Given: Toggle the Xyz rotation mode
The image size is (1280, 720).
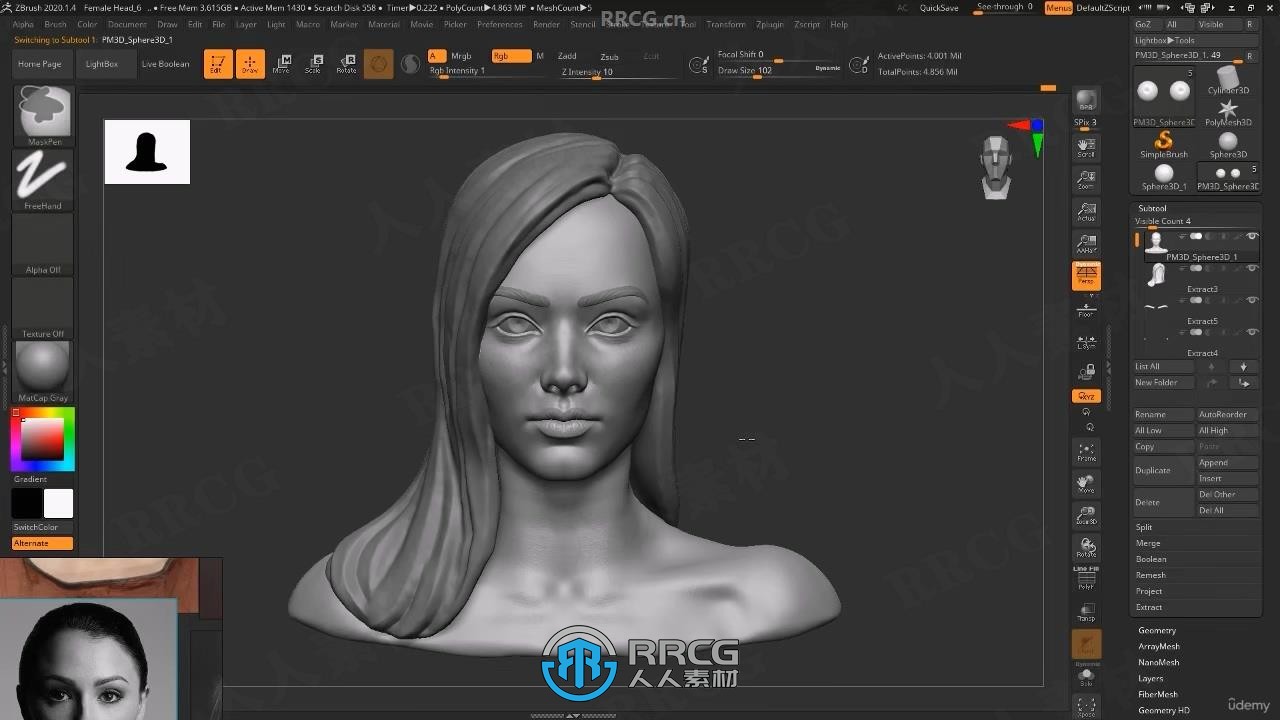Looking at the screenshot, I should pos(1086,396).
